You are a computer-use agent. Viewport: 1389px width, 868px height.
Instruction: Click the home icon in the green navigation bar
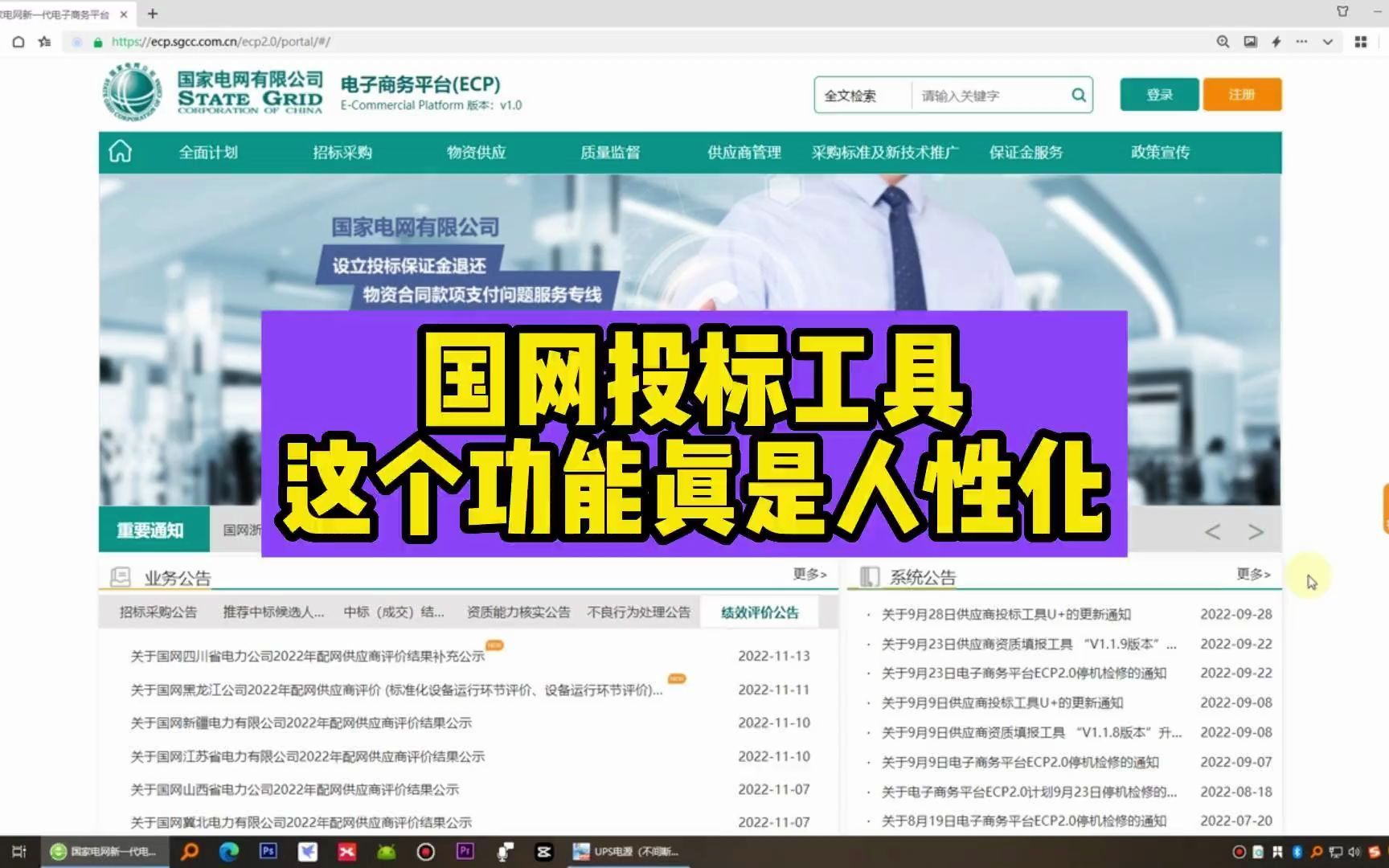[119, 152]
